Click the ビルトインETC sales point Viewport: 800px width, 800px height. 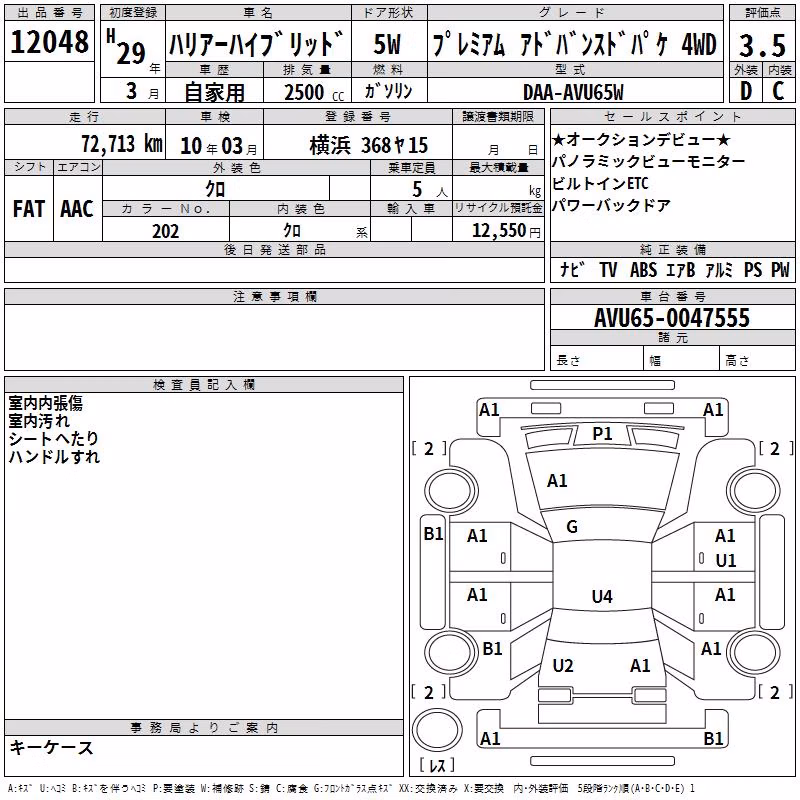(600, 183)
